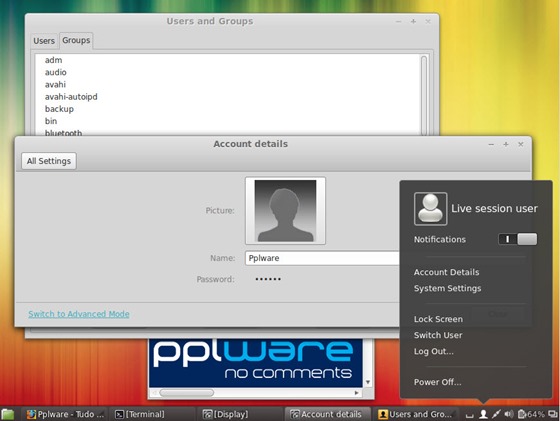Viewport: 560px width, 421px height.
Task: Open the battery 64% indicator
Action: 531,414
